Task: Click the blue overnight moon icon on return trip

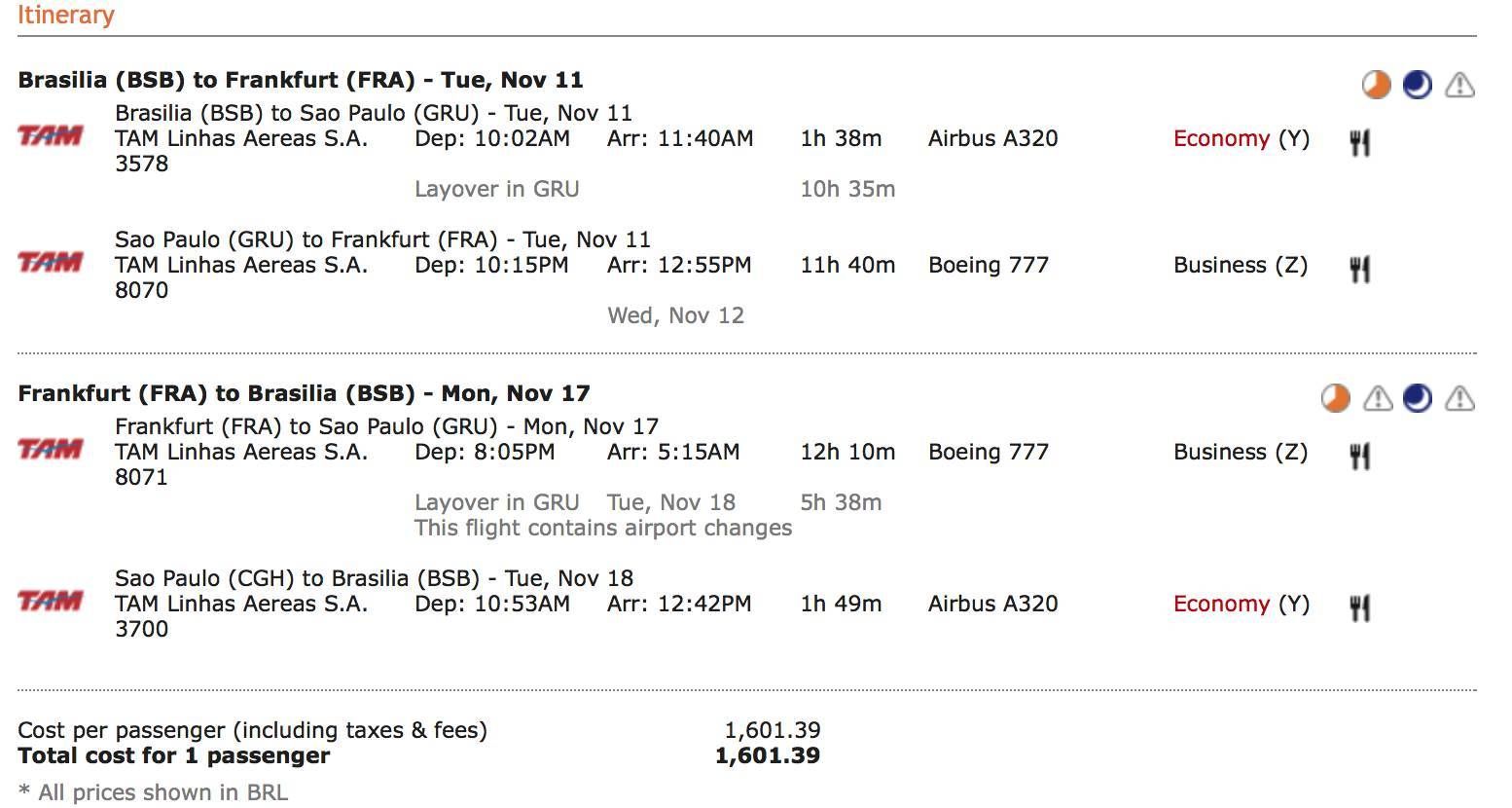Action: (1418, 398)
